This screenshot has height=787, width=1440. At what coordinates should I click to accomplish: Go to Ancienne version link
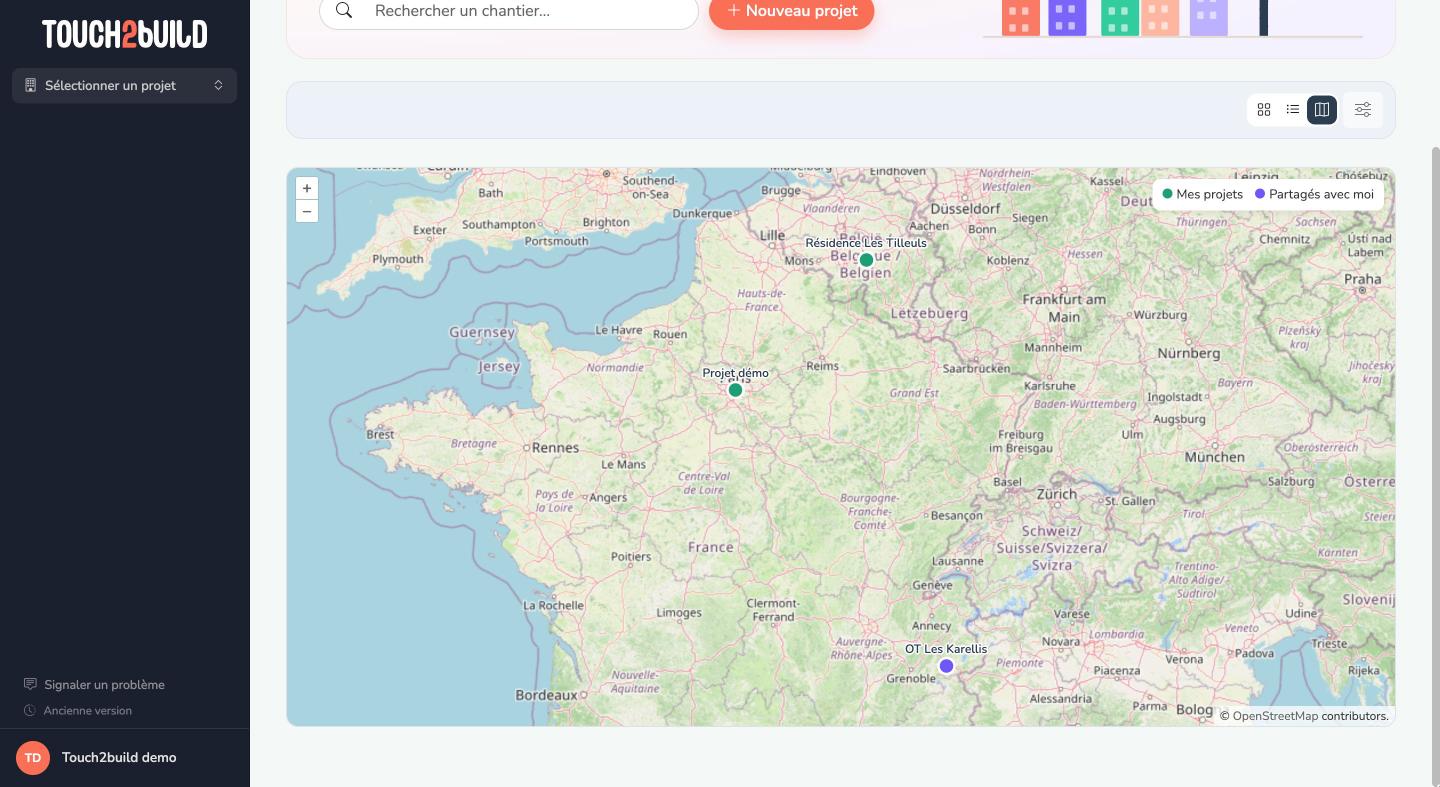[x=78, y=711]
